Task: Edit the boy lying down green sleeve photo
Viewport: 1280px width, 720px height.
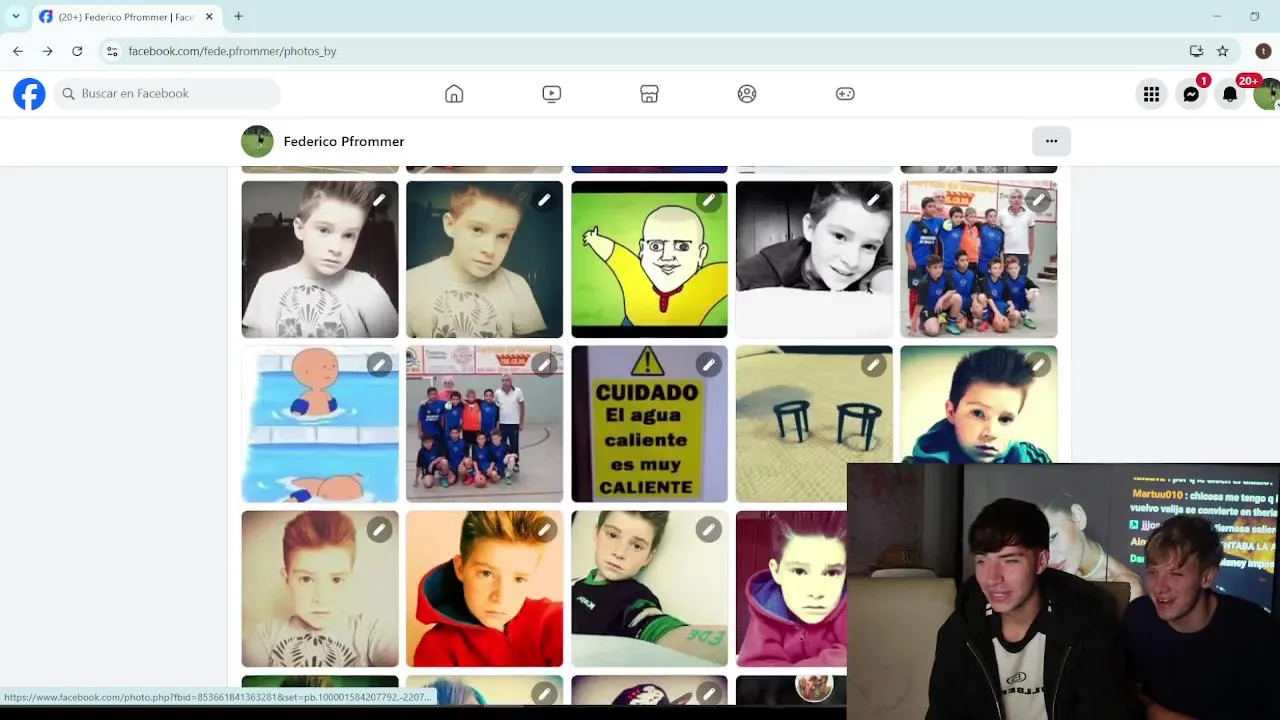Action: click(709, 530)
